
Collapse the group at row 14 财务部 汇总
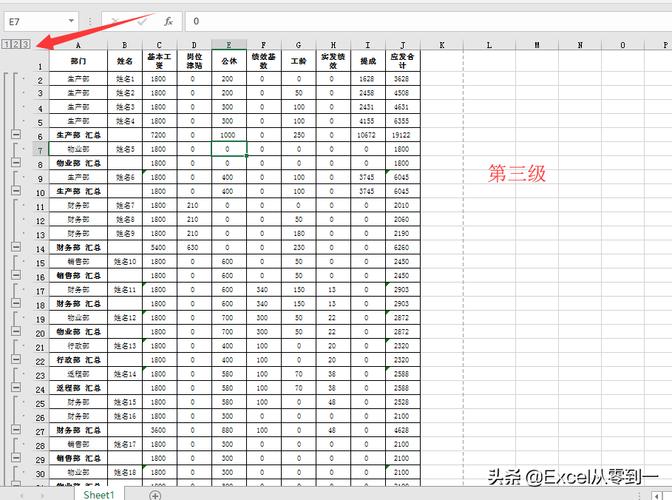pyautogui.click(x=16, y=247)
